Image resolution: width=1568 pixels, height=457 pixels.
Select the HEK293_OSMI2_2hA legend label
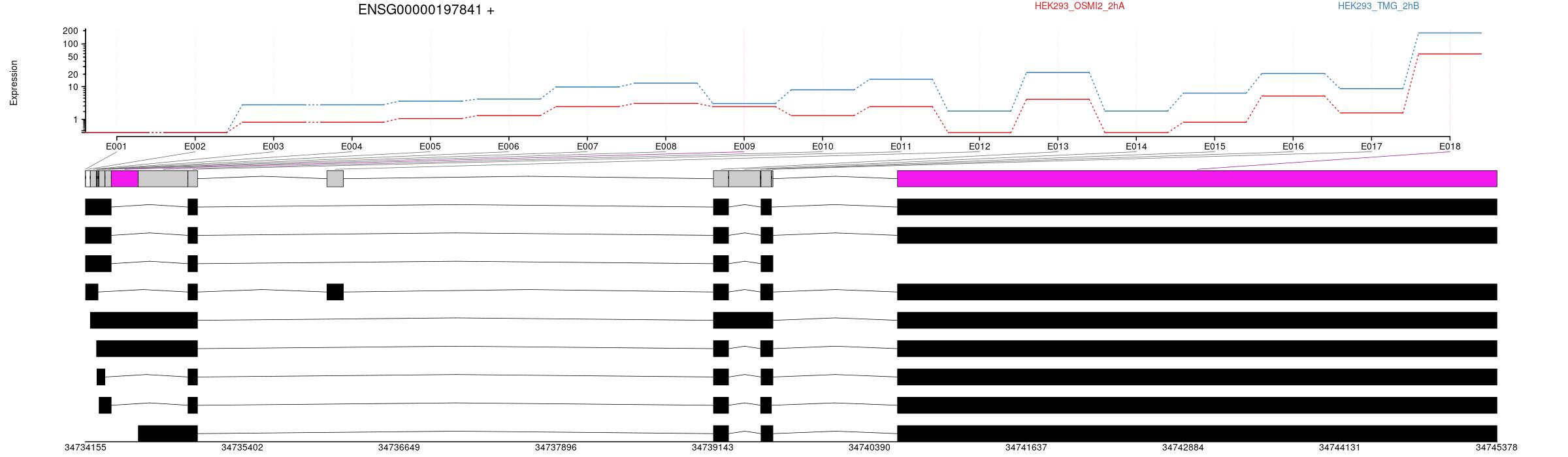[x=1079, y=6]
